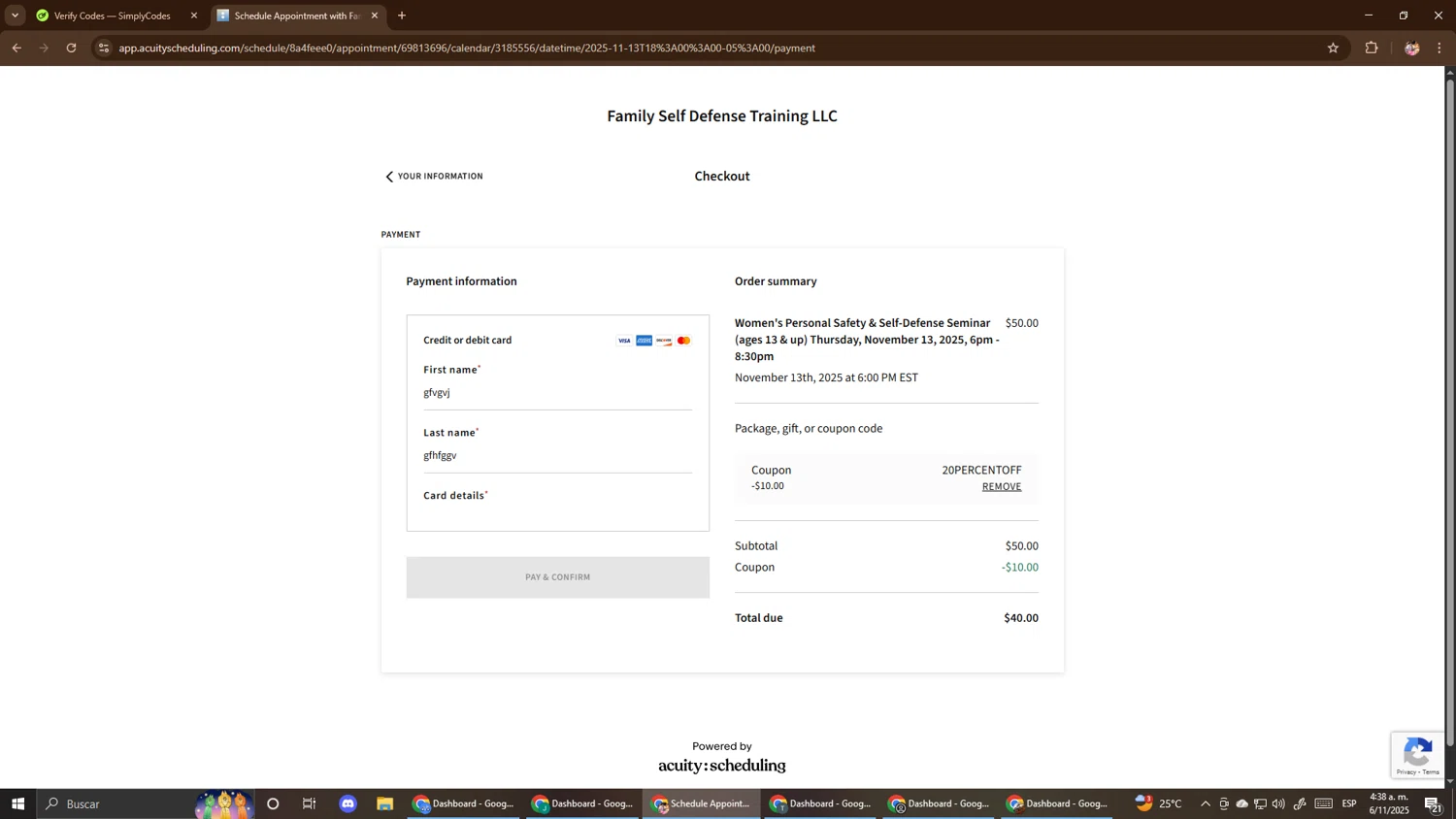Switch to Verify Codes SimplyCodes tab
Viewport: 1456px width, 819px height.
click(x=113, y=16)
